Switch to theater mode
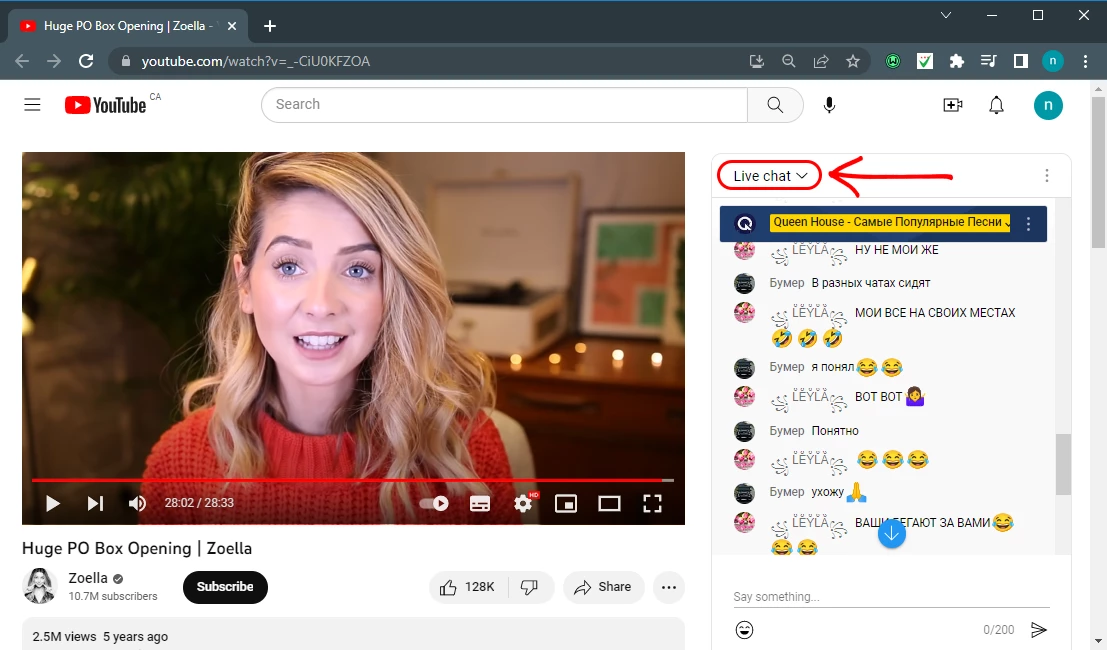The image size is (1107, 650). (x=609, y=504)
